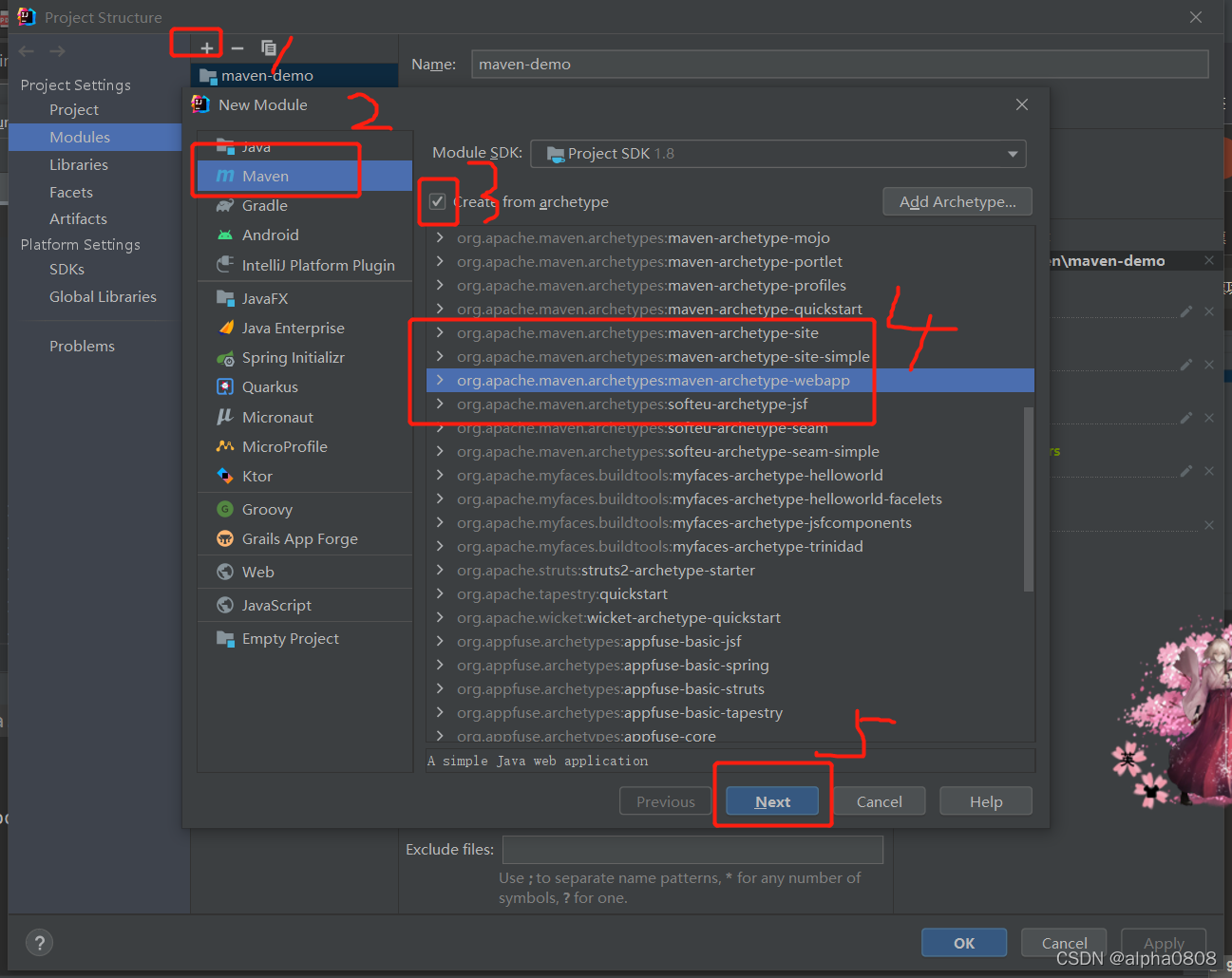Viewport: 1232px width, 978px height.
Task: Expand maven-archetype-portlet archetype
Action: 440,261
